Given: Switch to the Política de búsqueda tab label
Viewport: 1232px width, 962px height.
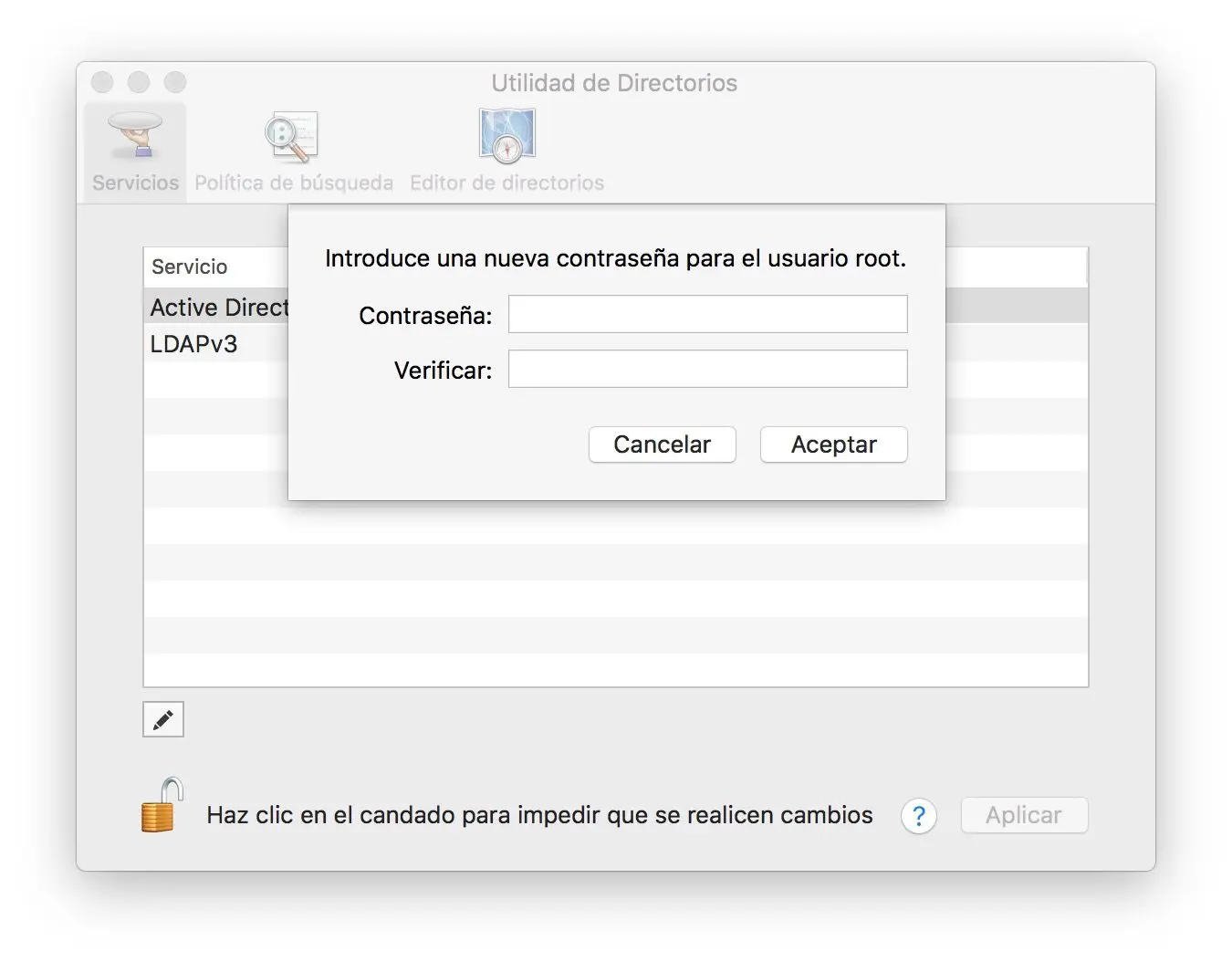Looking at the screenshot, I should [x=294, y=183].
